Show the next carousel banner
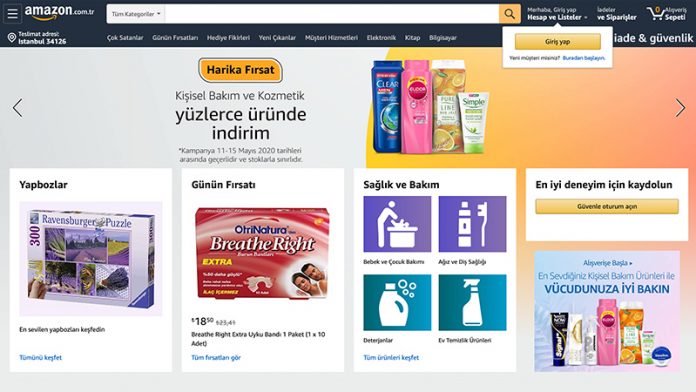 point(680,108)
